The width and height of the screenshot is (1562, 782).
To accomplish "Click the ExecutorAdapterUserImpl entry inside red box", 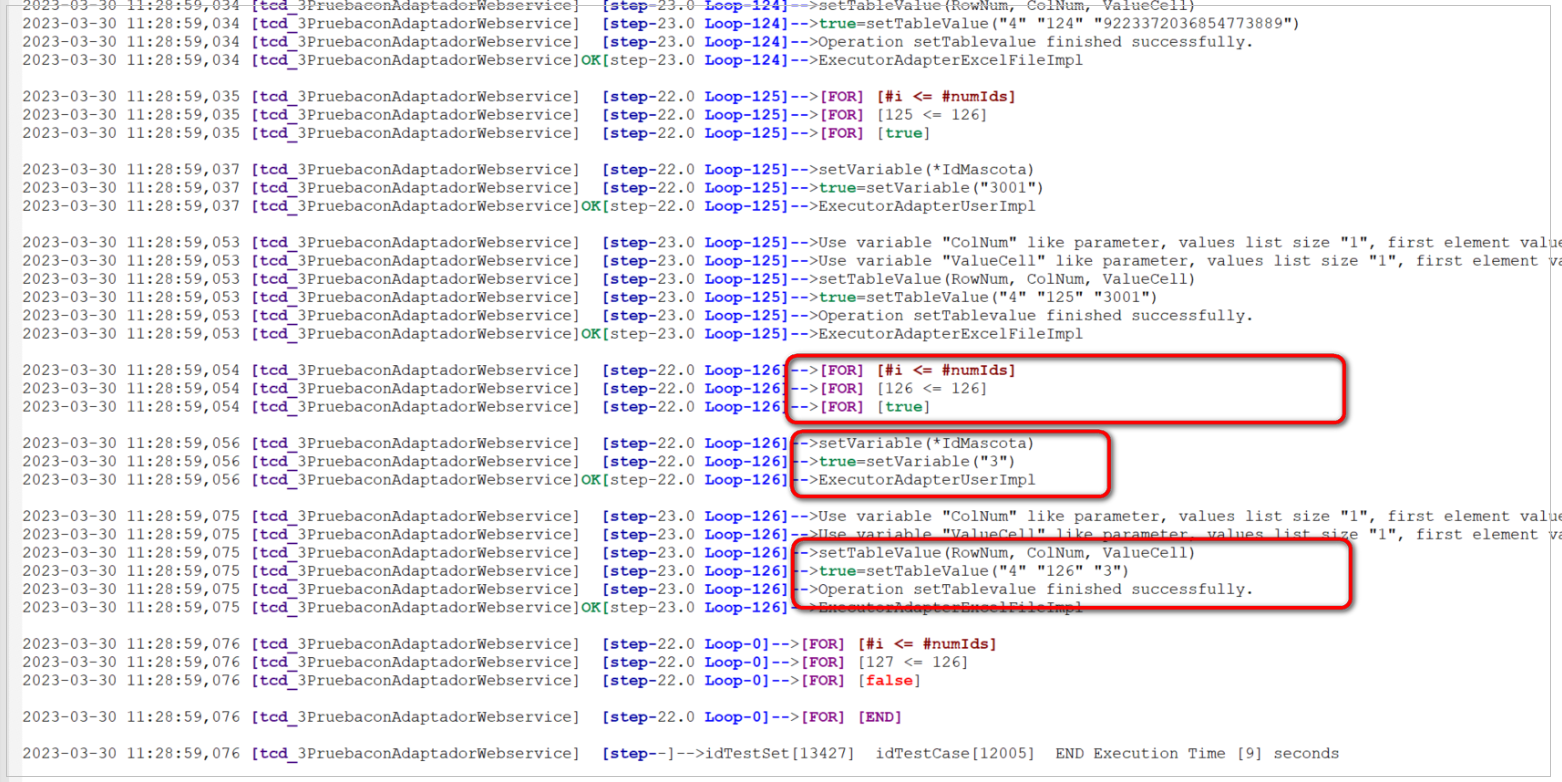I will point(925,480).
